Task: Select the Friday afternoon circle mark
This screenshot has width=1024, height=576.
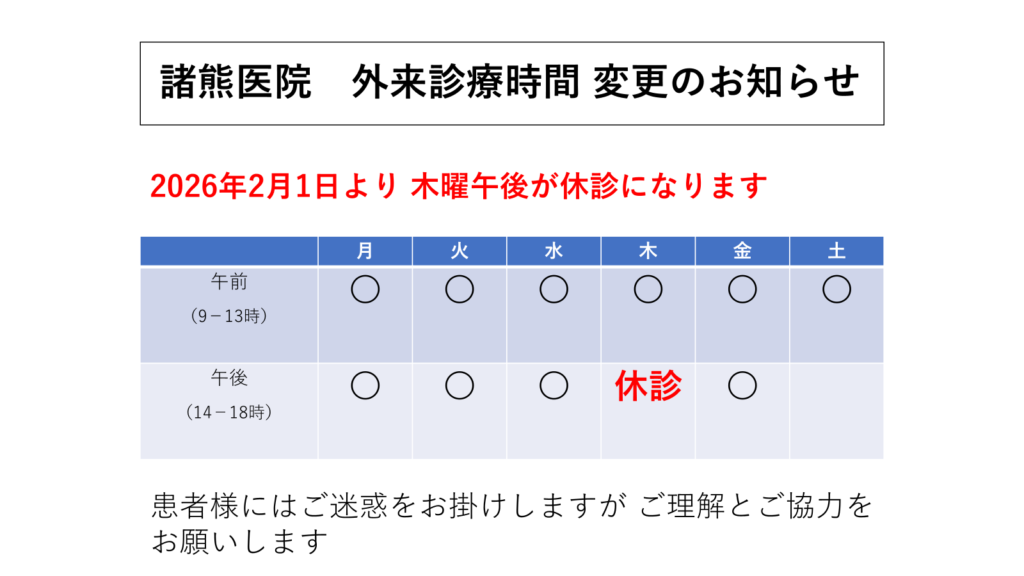Action: point(742,385)
